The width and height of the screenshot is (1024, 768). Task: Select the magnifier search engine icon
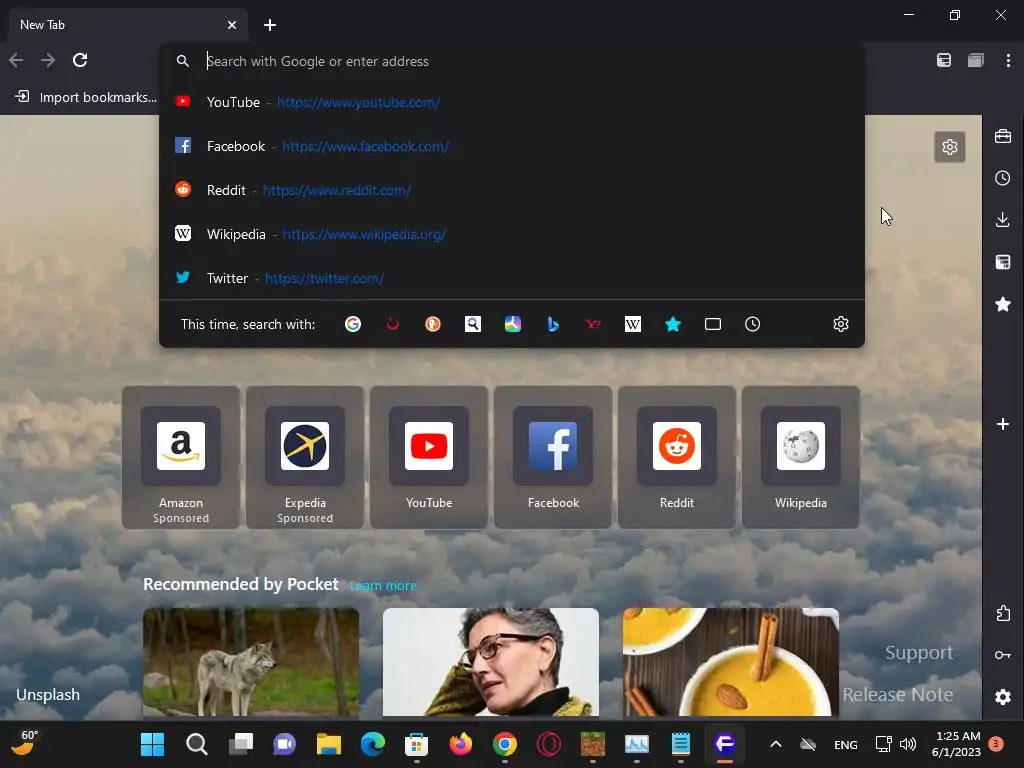[x=473, y=324]
